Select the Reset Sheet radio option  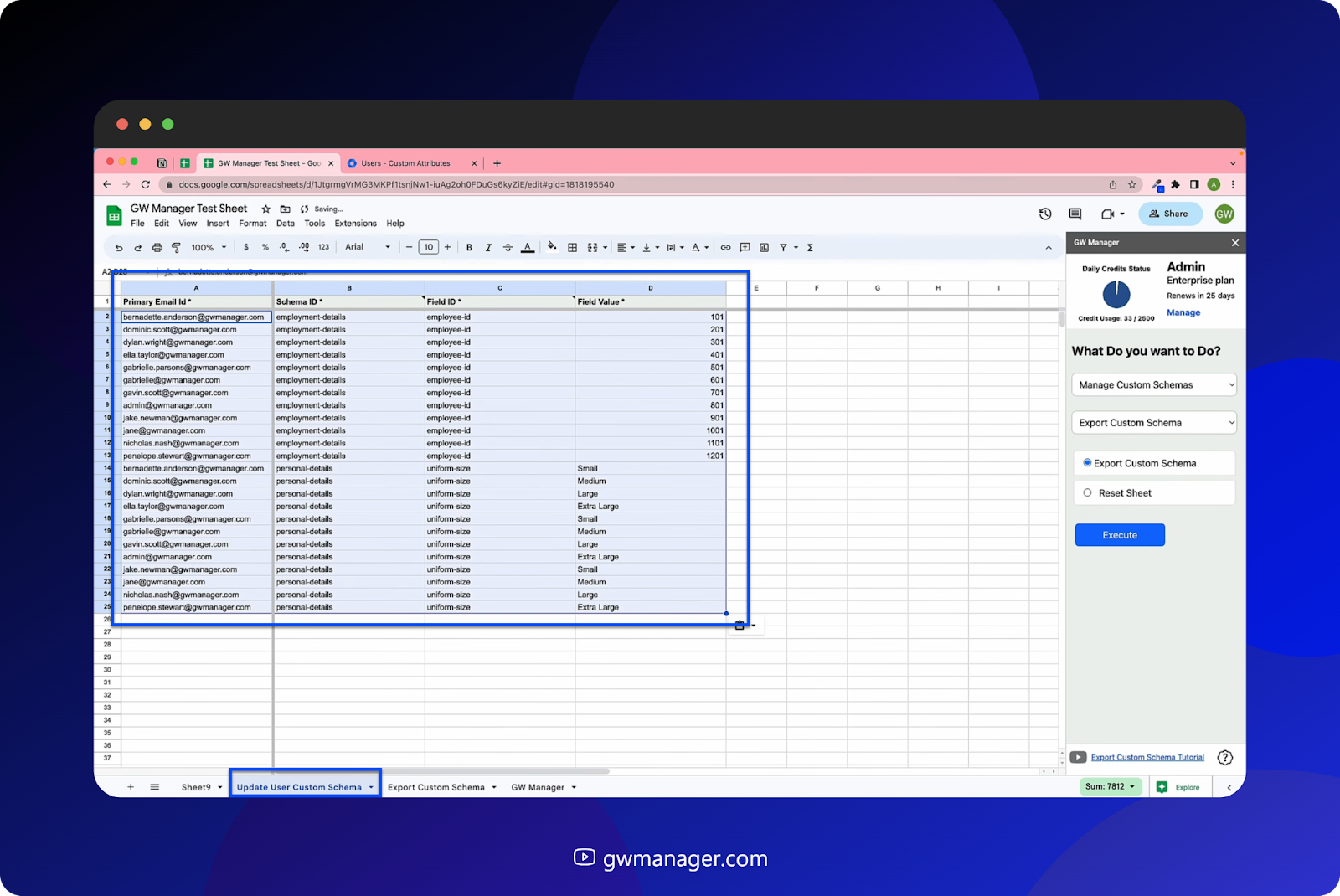point(1087,493)
